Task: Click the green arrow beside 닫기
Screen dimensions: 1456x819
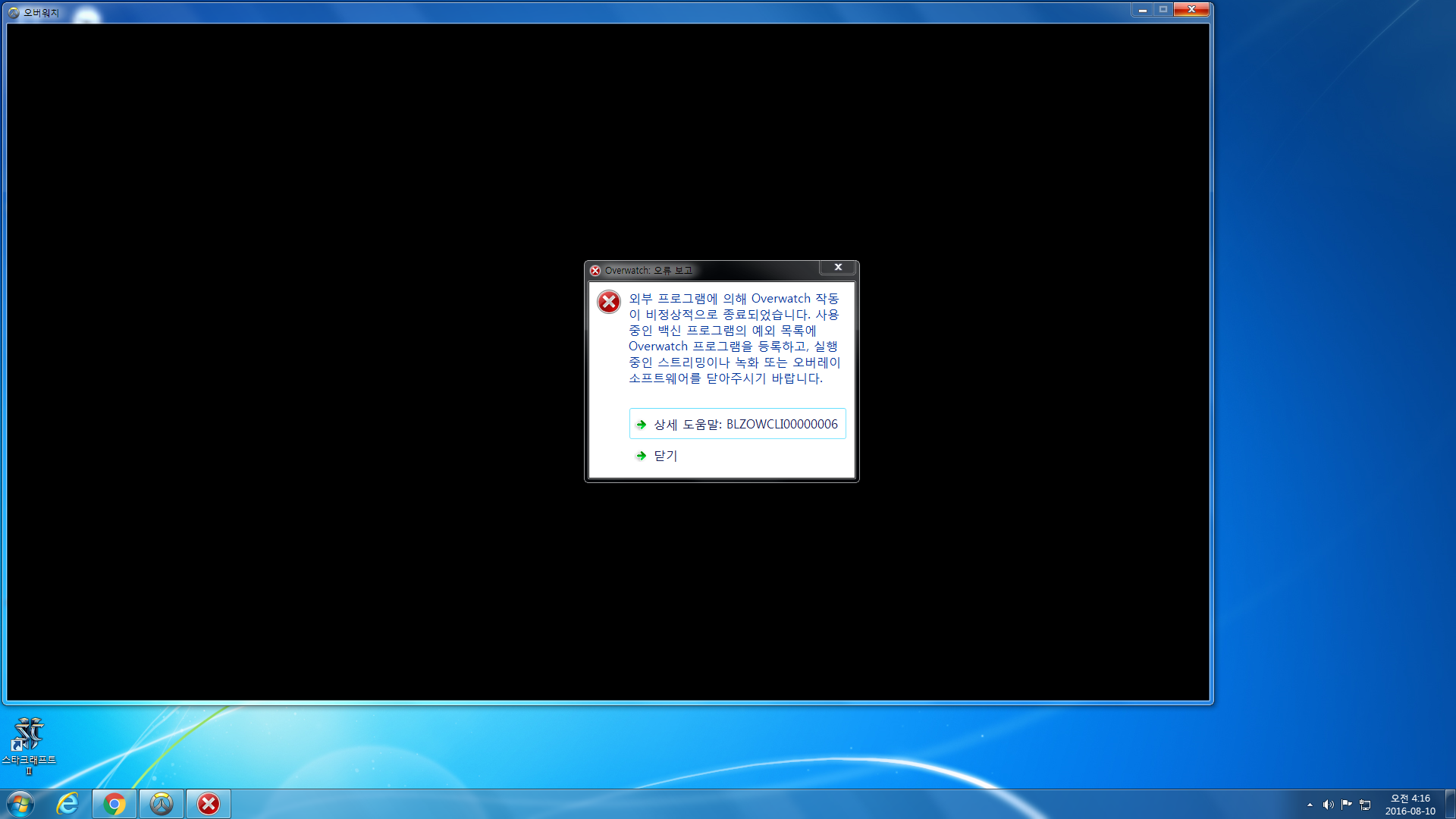Action: 642,456
